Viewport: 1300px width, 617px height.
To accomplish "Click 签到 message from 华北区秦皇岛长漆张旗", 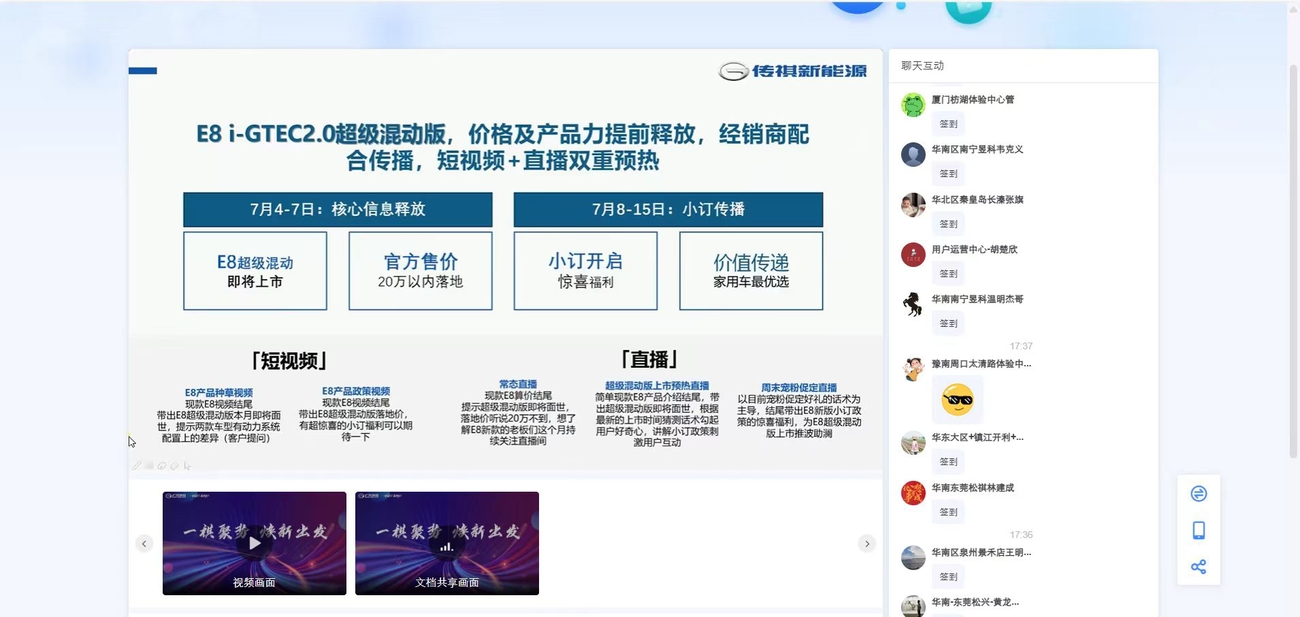I will point(948,224).
